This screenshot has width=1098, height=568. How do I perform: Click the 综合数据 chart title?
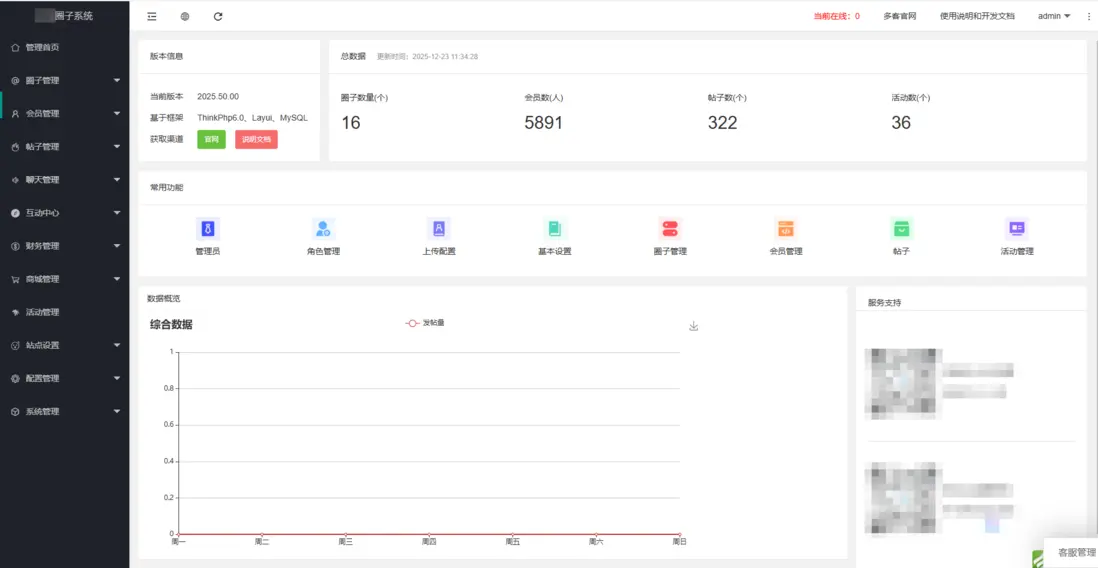(x=171, y=324)
